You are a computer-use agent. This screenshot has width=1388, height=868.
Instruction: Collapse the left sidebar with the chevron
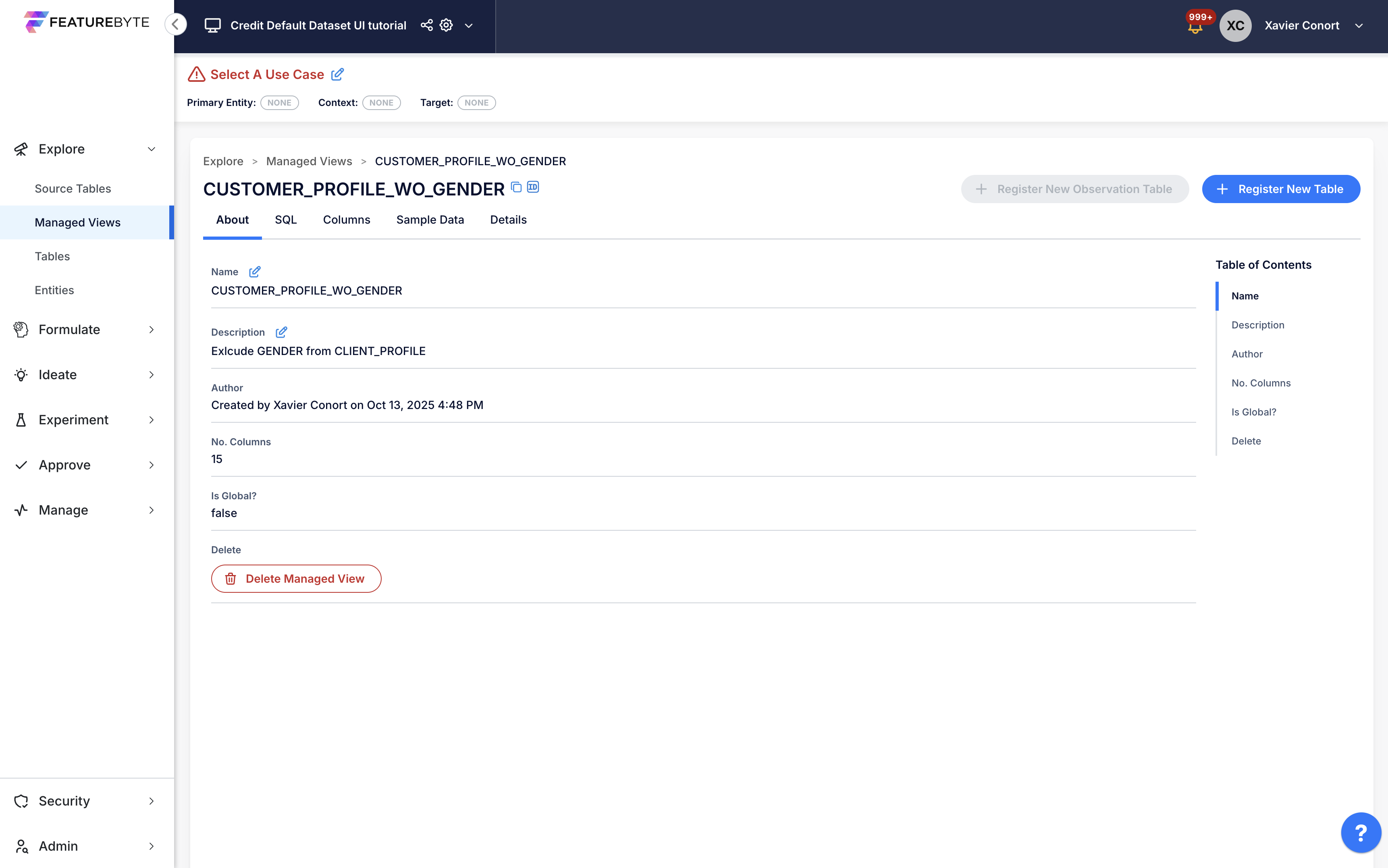(176, 24)
